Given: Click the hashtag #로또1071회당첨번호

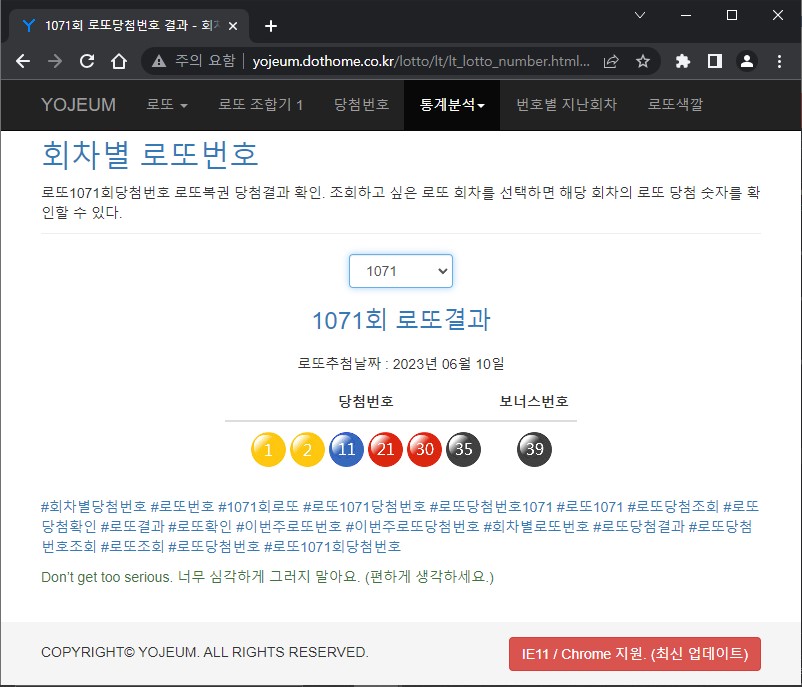Looking at the screenshot, I should [332, 546].
